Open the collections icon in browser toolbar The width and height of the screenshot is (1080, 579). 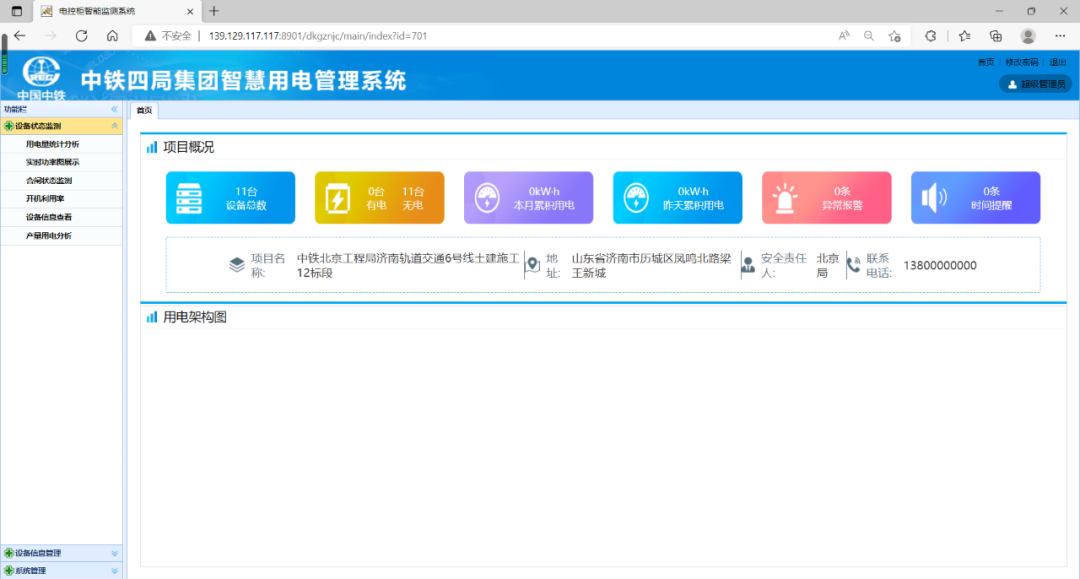(995, 36)
